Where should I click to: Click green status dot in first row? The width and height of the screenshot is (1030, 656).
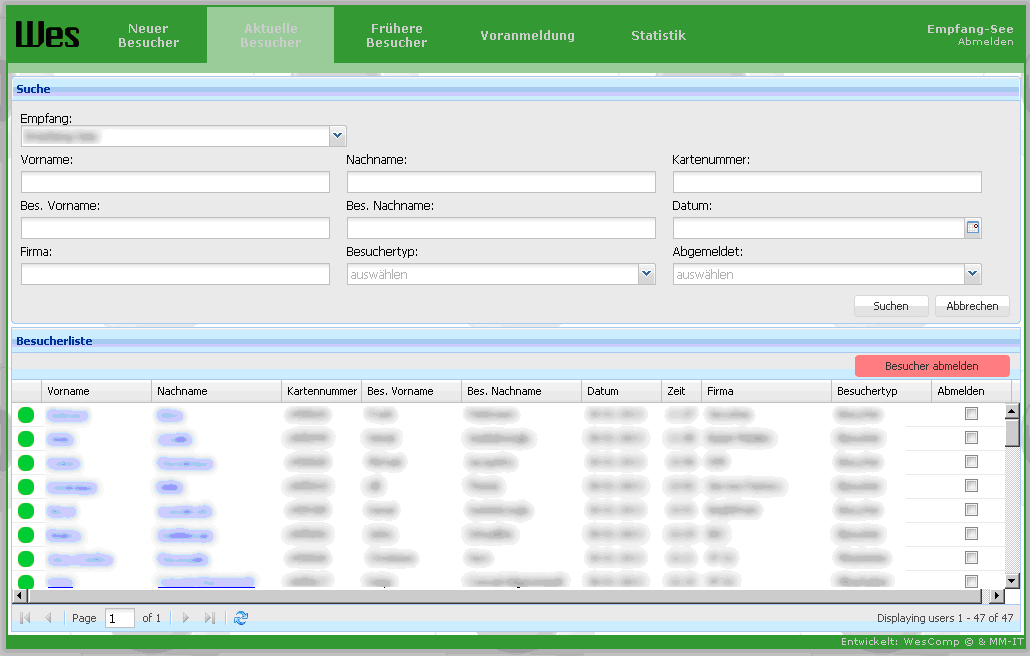tap(26, 415)
